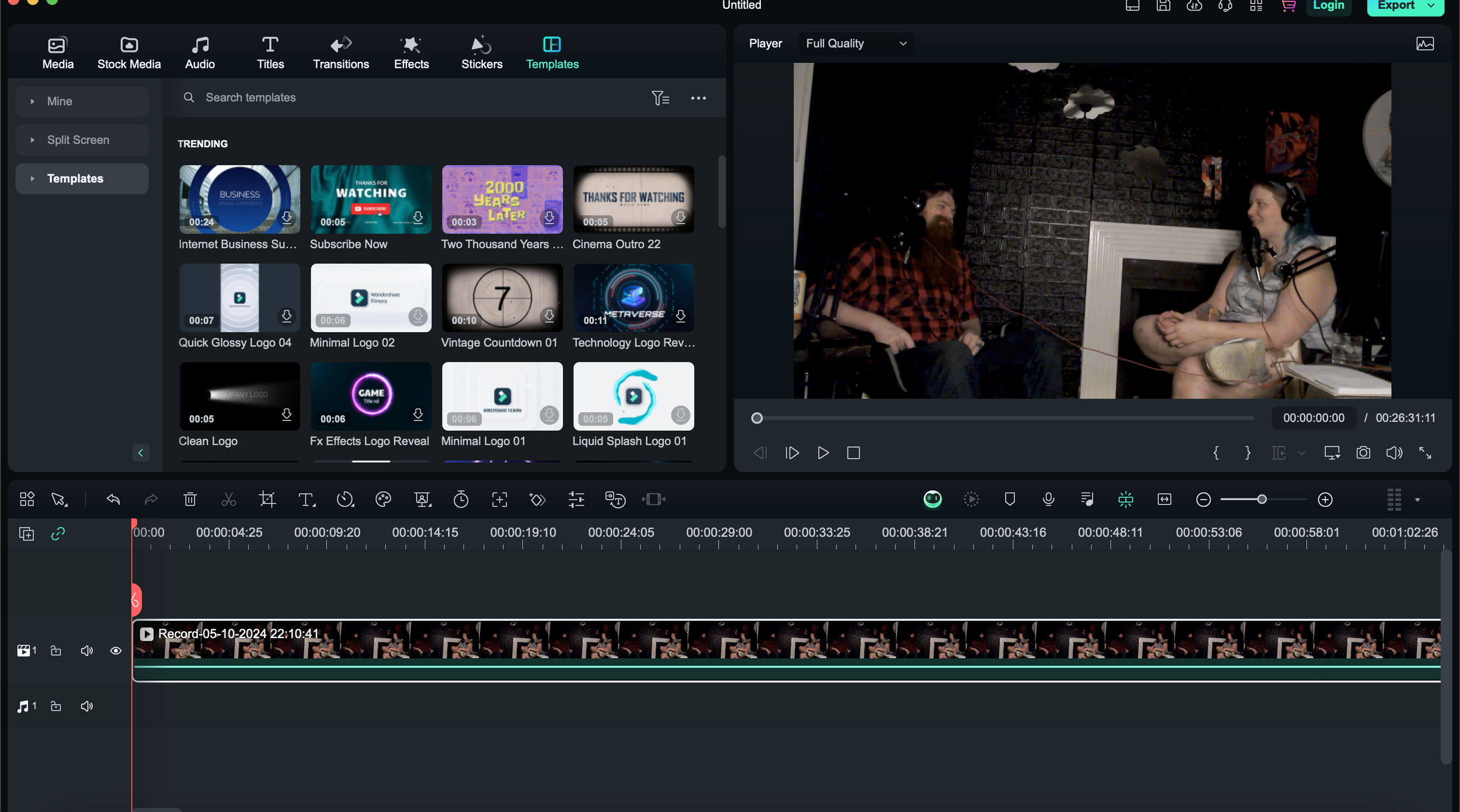1460x812 pixels.
Task: Click the split/scissors tool in timeline toolbar
Action: coord(228,500)
